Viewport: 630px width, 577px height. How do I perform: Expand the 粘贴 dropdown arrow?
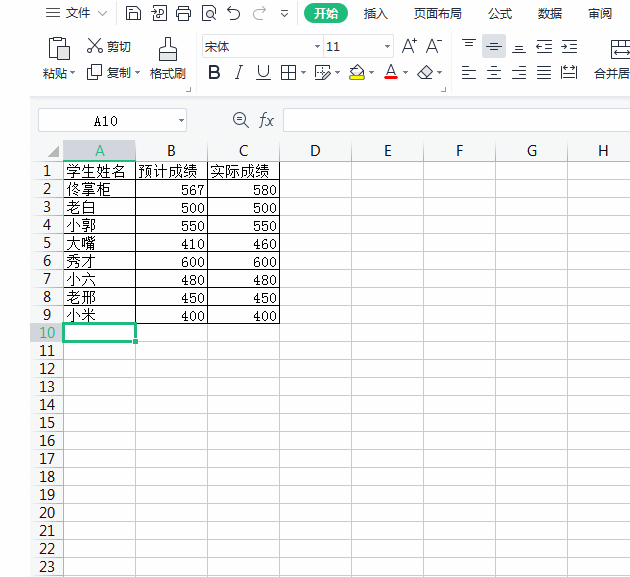point(73,73)
